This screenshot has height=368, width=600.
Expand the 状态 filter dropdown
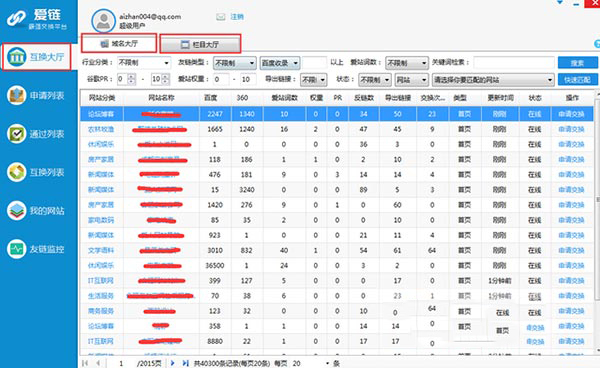[x=375, y=80]
